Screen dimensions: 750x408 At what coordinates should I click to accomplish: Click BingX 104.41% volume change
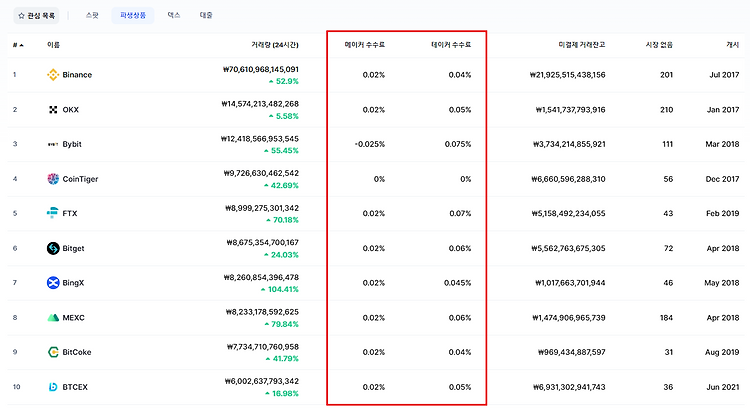[x=280, y=289]
